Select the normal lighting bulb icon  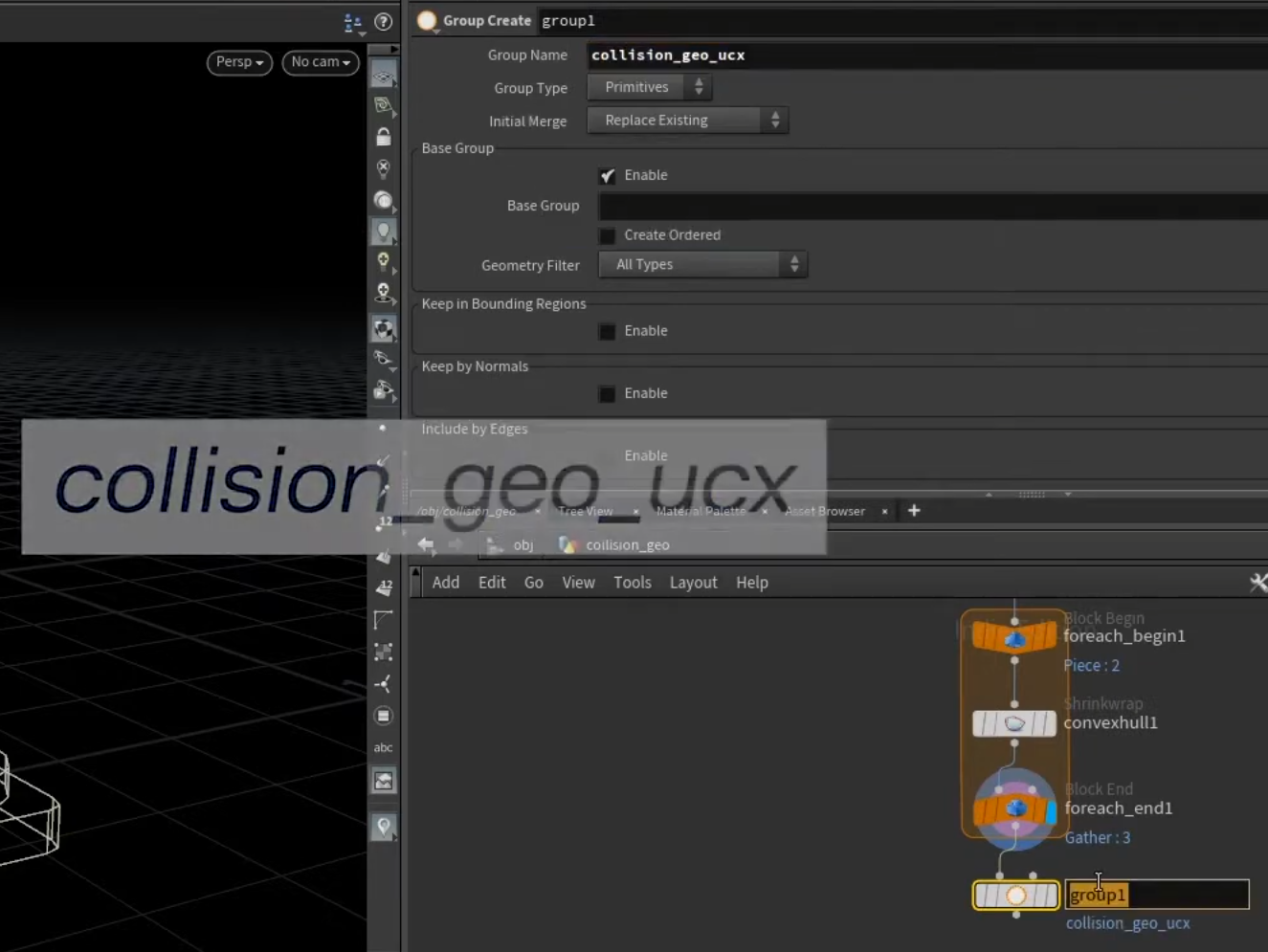[383, 232]
